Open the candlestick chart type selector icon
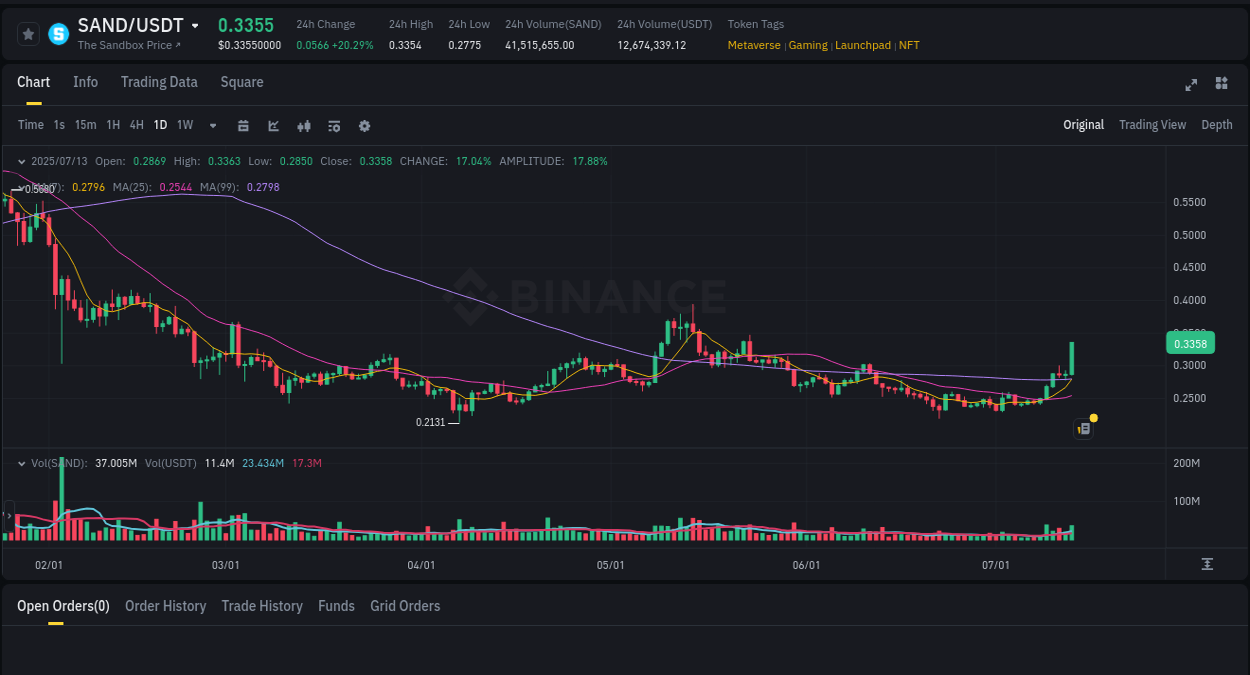The width and height of the screenshot is (1250, 675). (x=303, y=125)
